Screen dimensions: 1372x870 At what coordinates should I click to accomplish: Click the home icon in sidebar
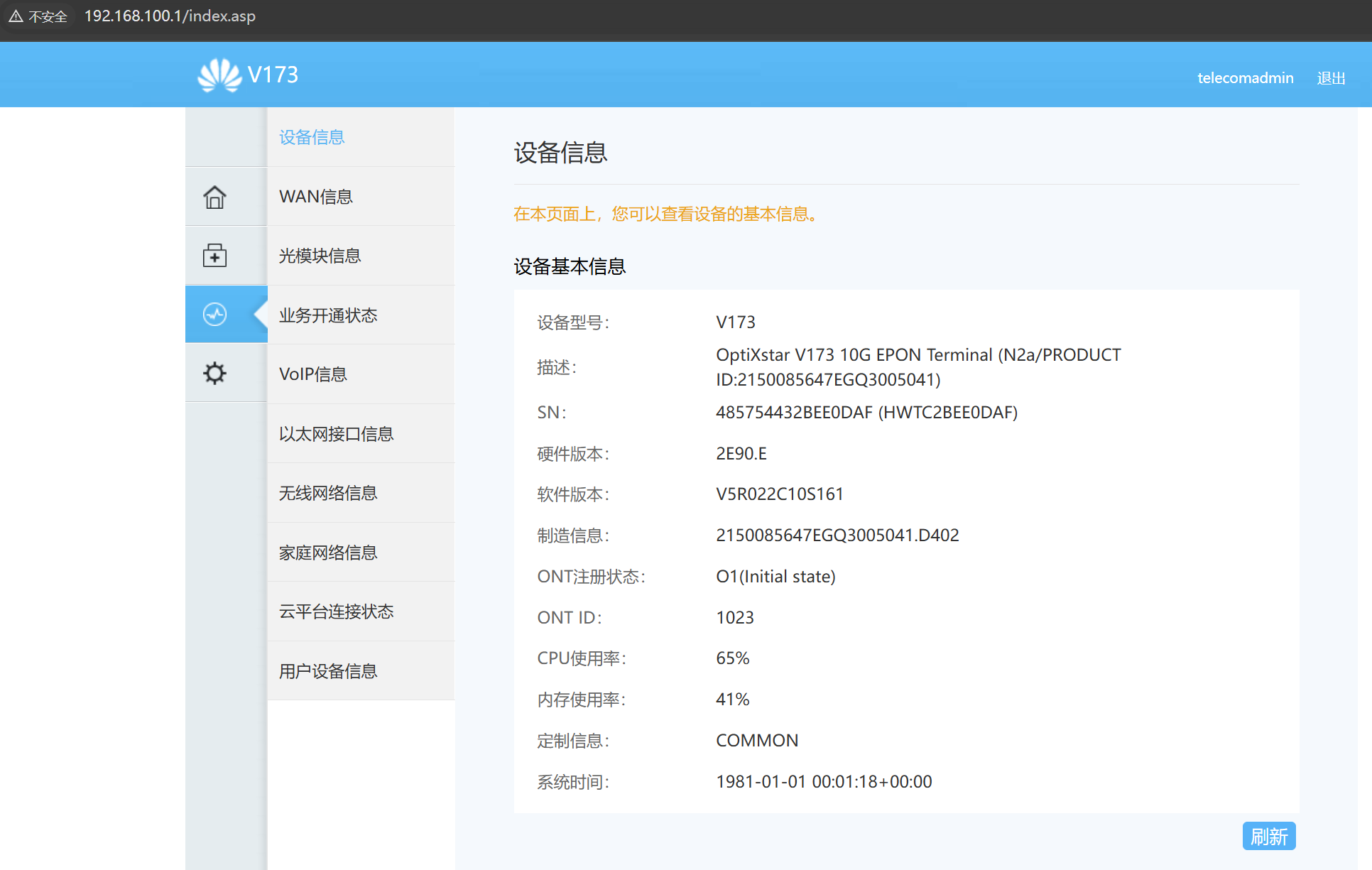[214, 197]
